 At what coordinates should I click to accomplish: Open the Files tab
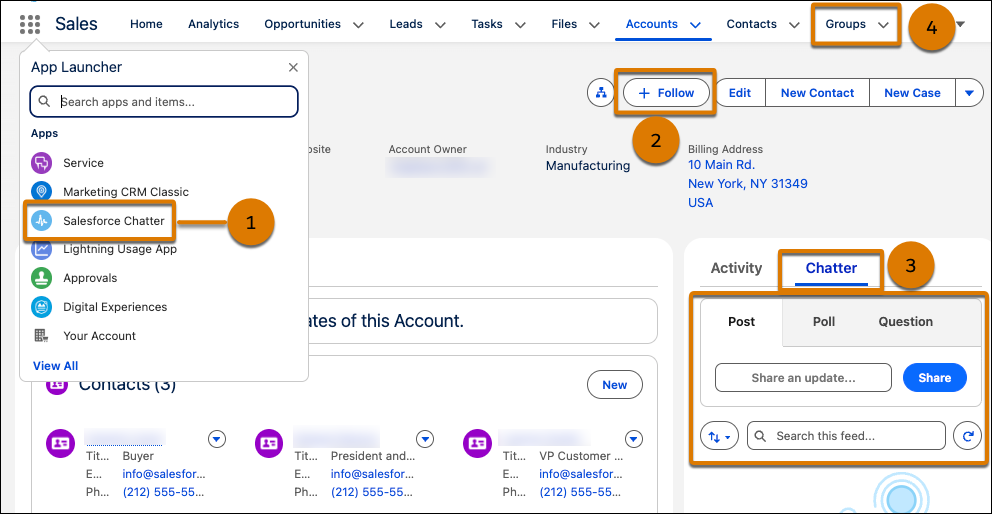564,24
